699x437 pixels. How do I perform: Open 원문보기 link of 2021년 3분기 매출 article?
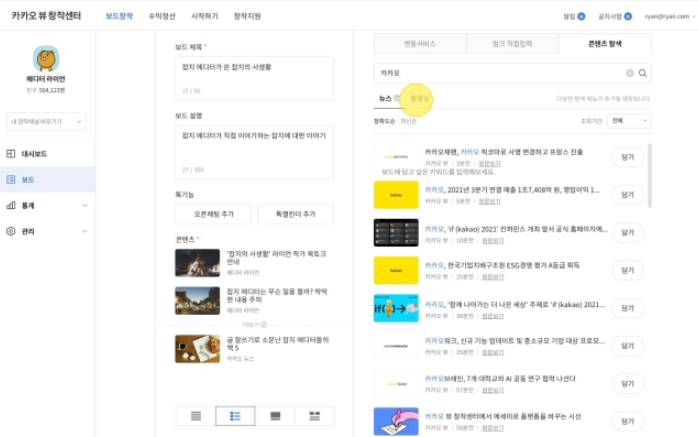489,202
